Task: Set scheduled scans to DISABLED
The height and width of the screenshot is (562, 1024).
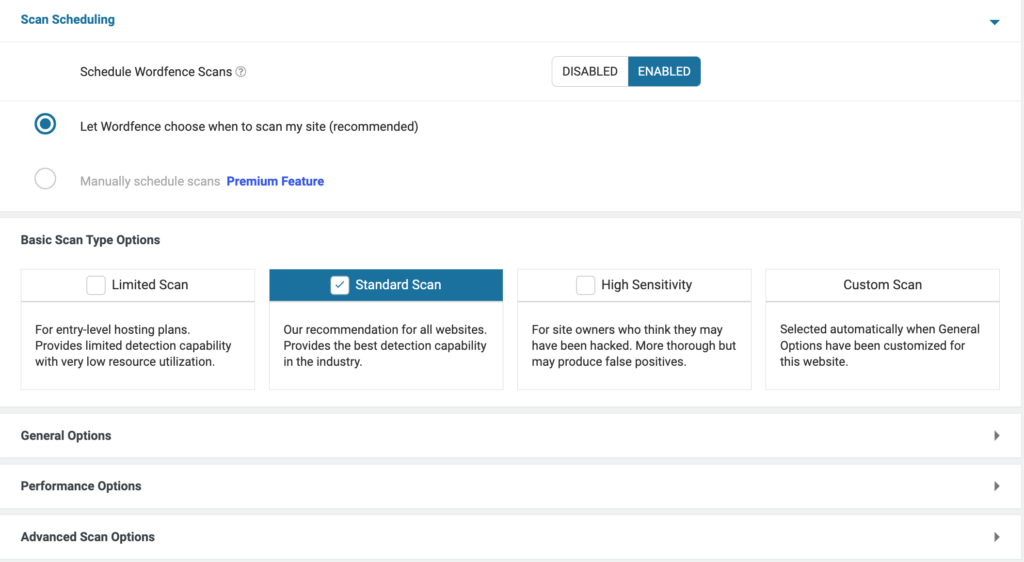Action: pyautogui.click(x=590, y=72)
